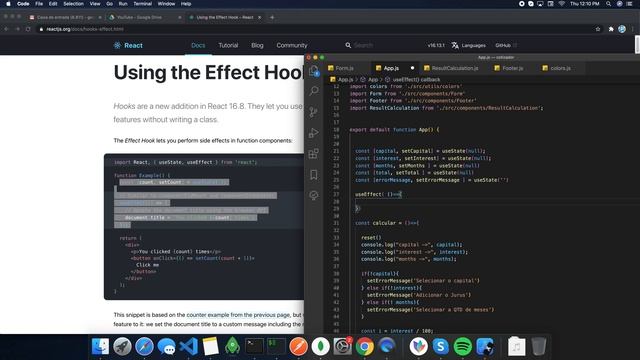The height and width of the screenshot is (360, 640).
Task: Open Google Chrome from the Dock
Action: 364,347
